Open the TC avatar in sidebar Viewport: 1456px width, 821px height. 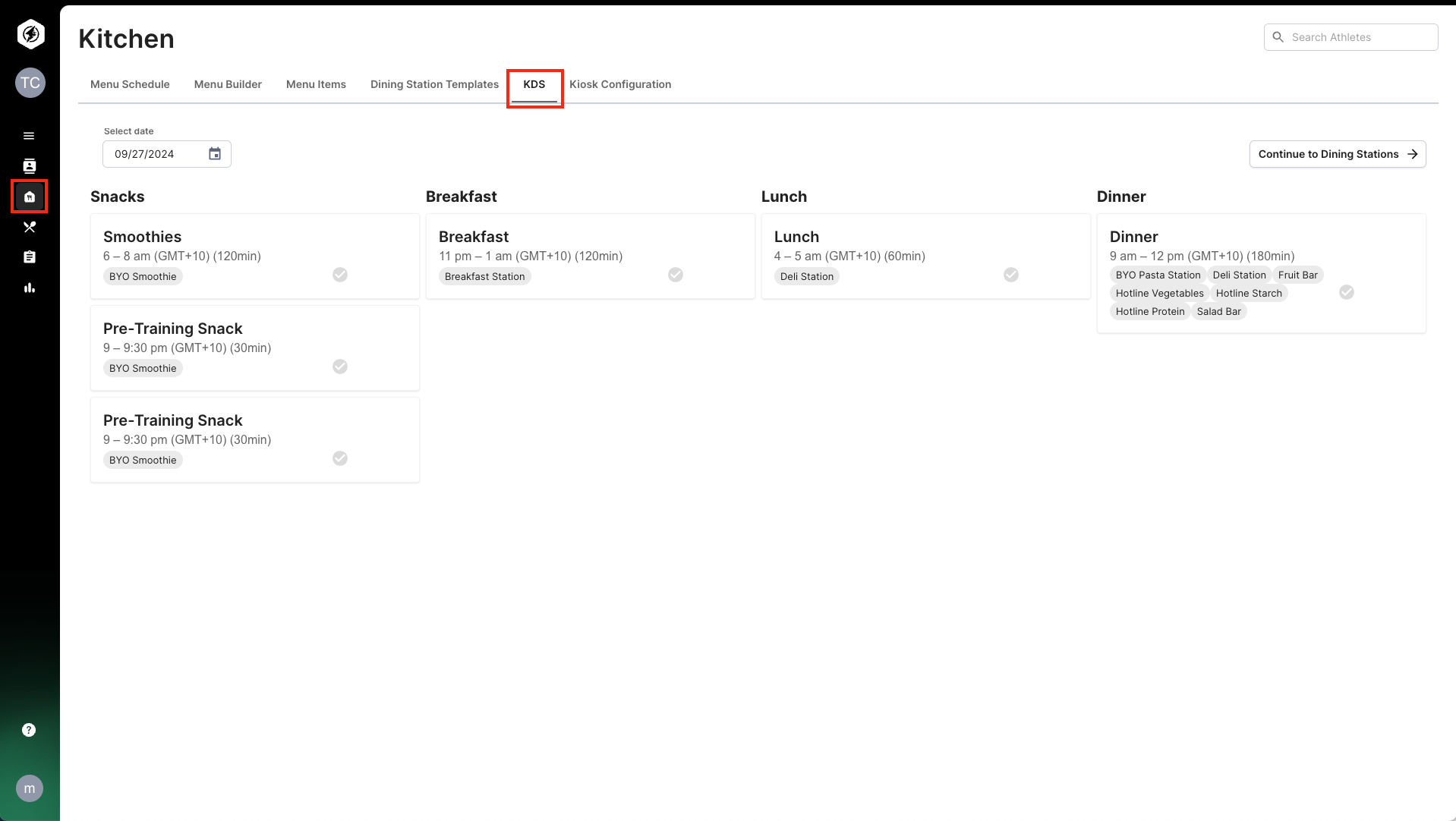coord(30,83)
